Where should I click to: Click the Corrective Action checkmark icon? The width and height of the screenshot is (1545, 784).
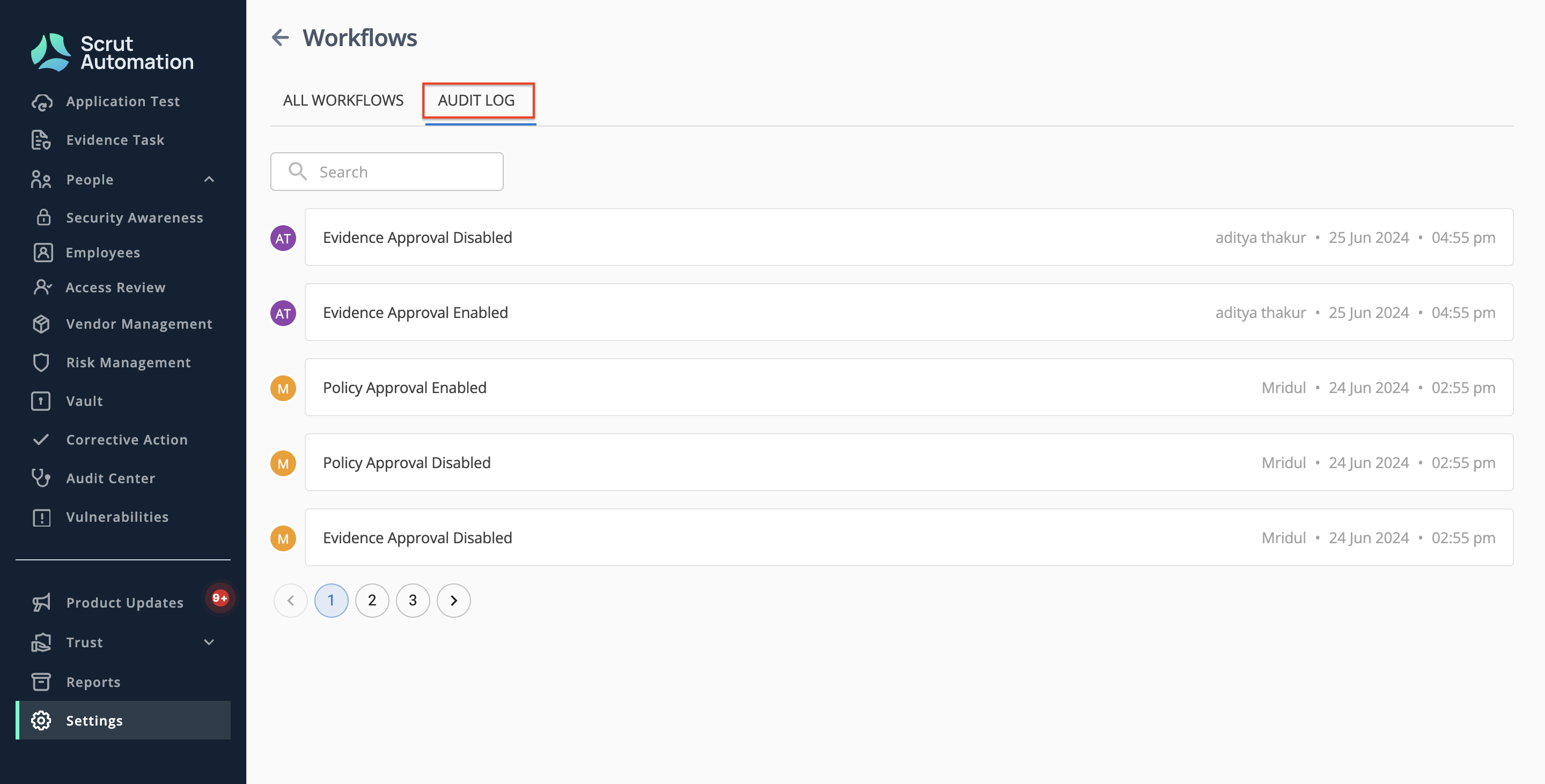(41, 439)
